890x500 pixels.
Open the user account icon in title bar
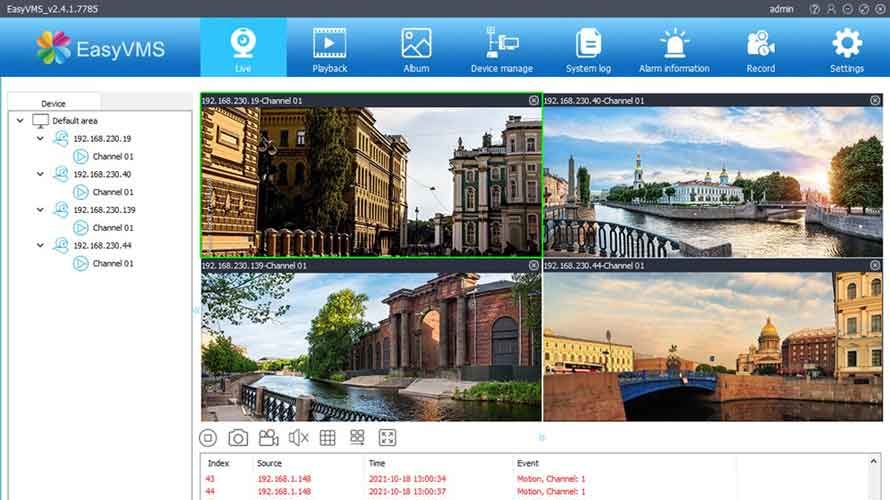830,9
